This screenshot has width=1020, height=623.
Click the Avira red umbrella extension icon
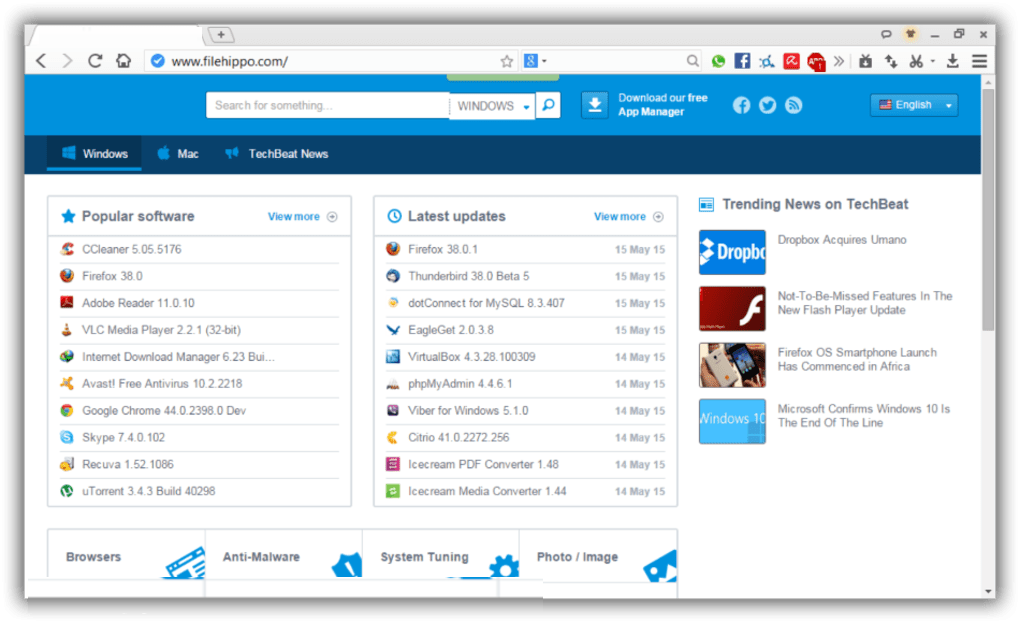click(791, 61)
